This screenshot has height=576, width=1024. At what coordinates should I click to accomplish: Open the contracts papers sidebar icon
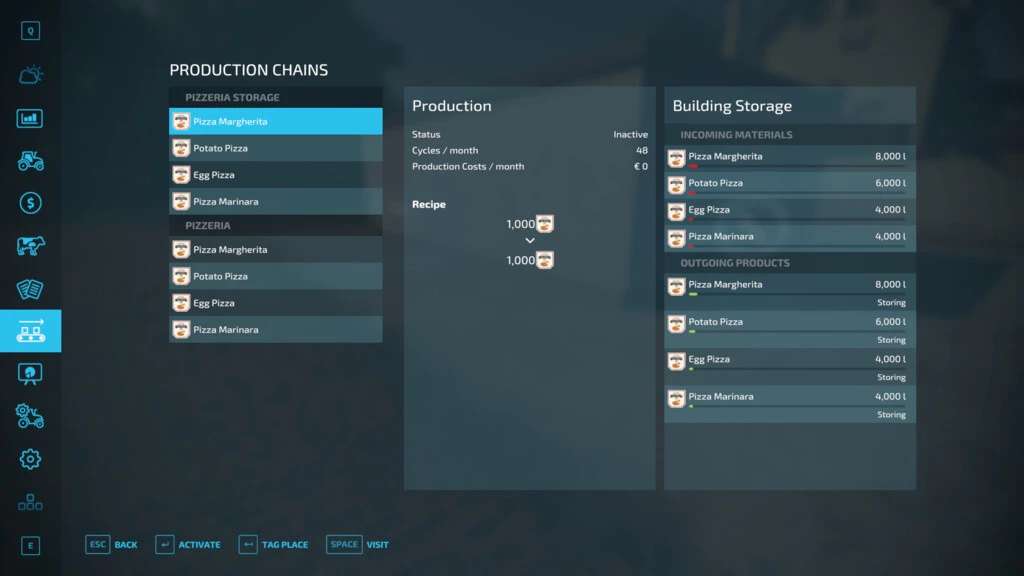30,289
